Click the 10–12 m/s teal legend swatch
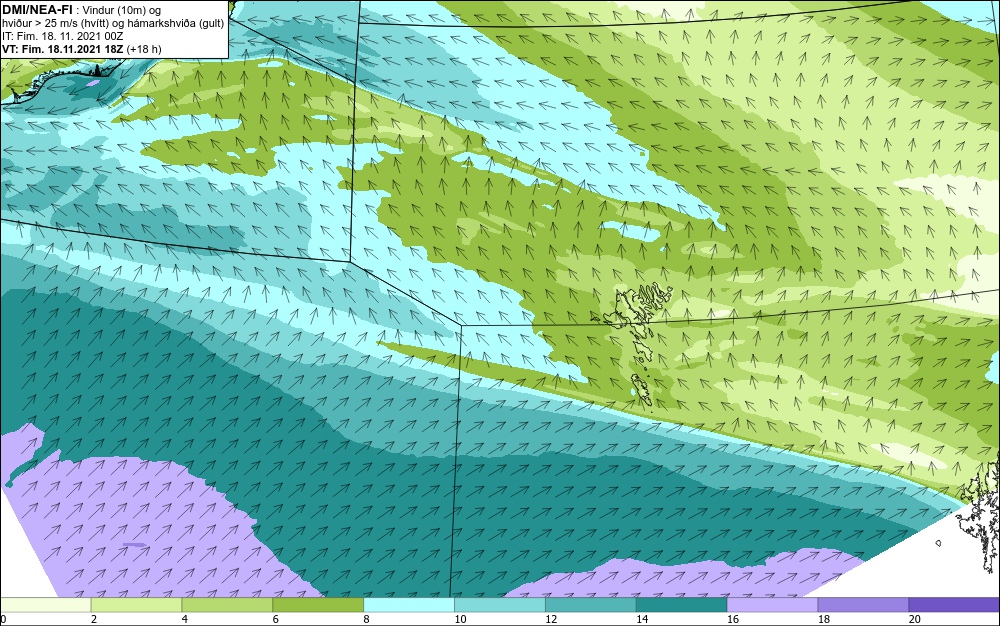This screenshot has height=626, width=1000. point(500,605)
